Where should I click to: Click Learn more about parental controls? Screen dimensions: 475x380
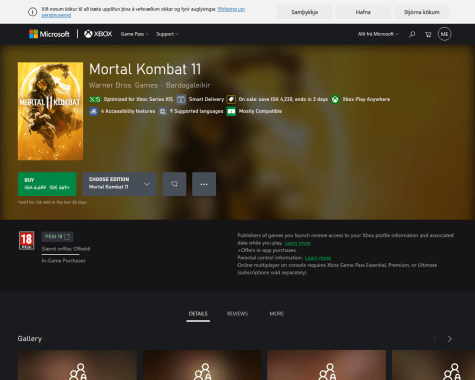[x=318, y=258]
